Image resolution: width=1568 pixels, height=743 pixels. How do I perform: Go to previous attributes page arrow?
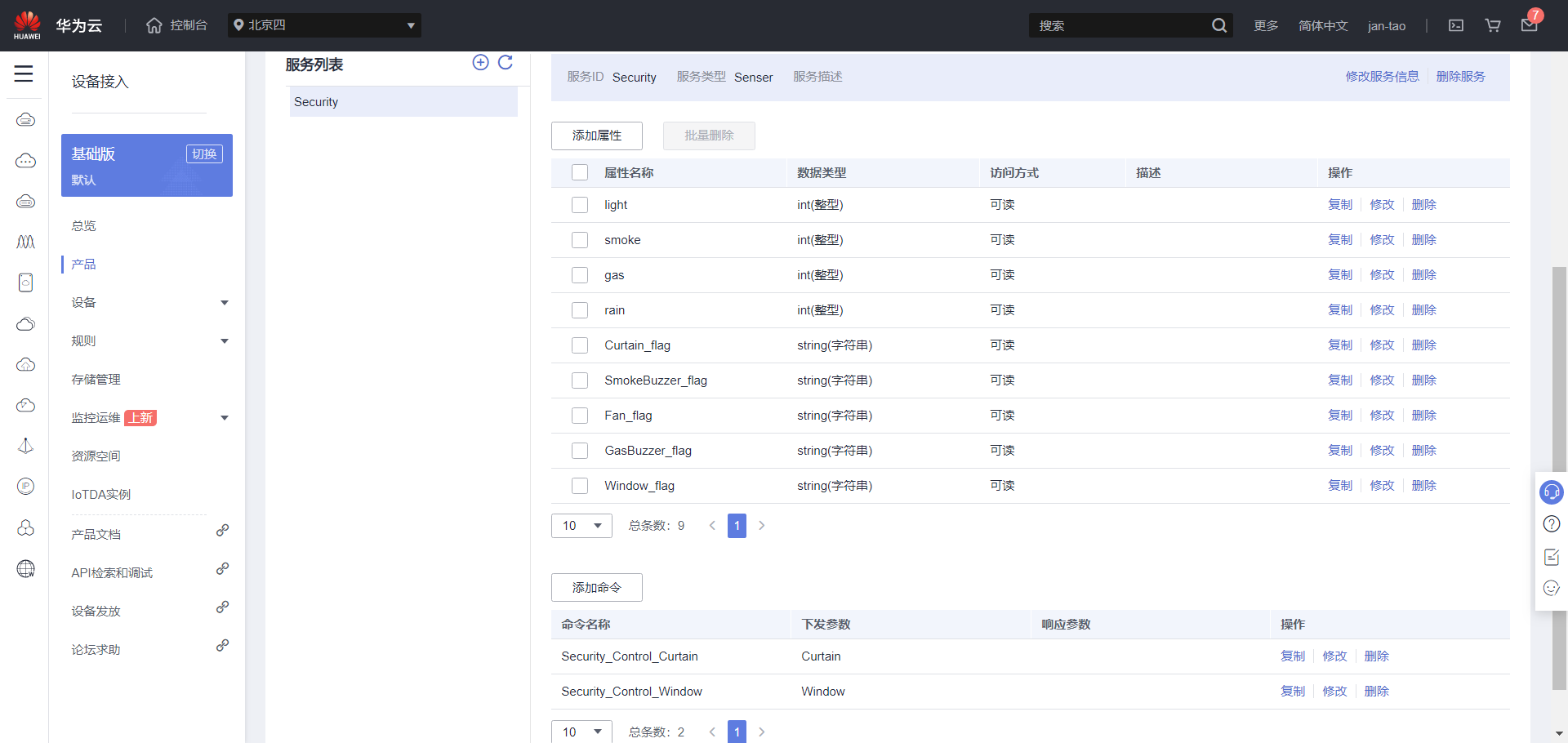pos(712,526)
